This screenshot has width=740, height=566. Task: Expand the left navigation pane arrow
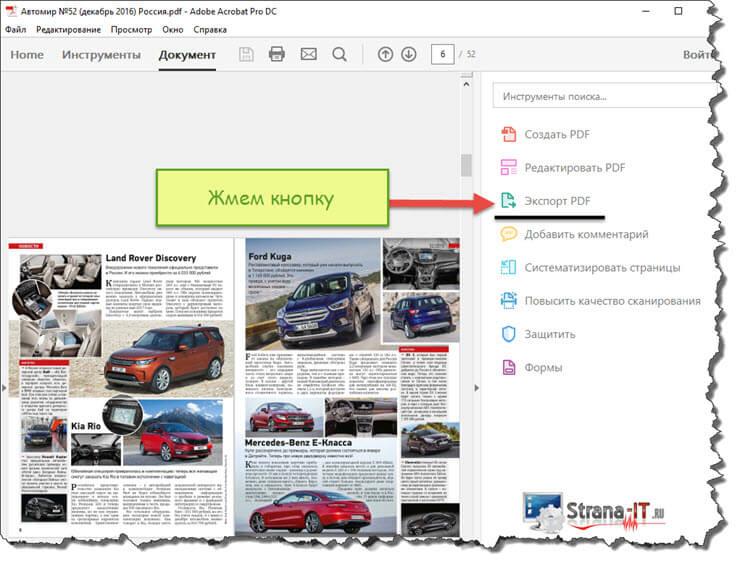tap(4, 388)
